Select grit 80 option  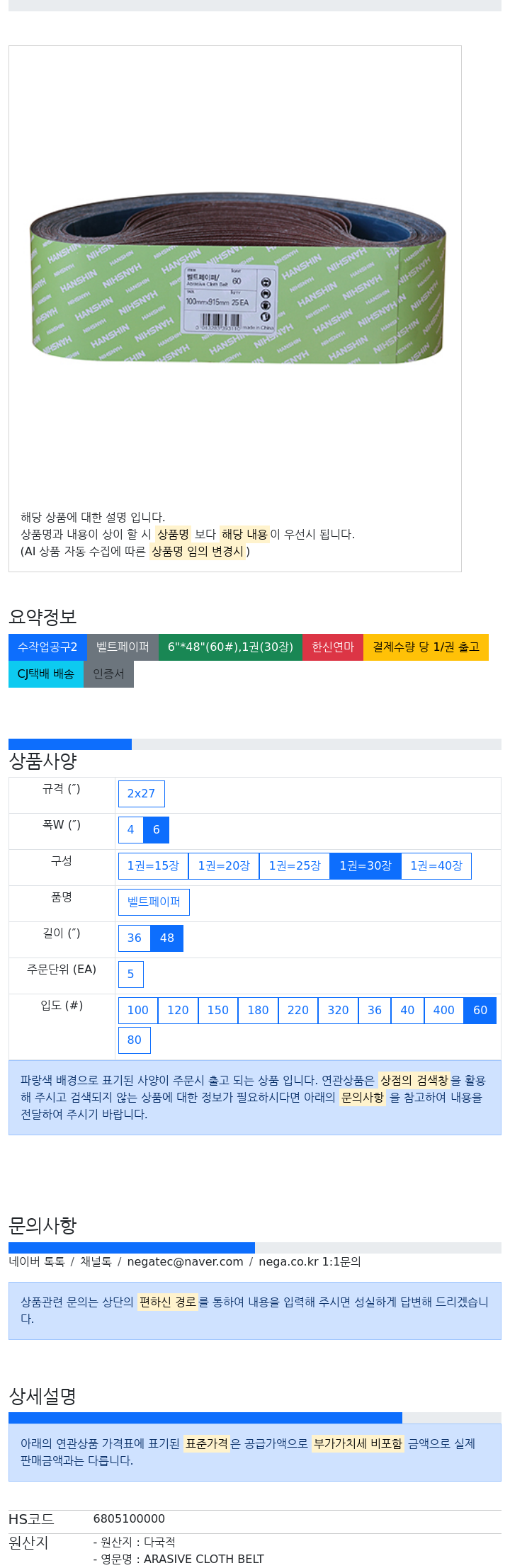pyautogui.click(x=135, y=1040)
